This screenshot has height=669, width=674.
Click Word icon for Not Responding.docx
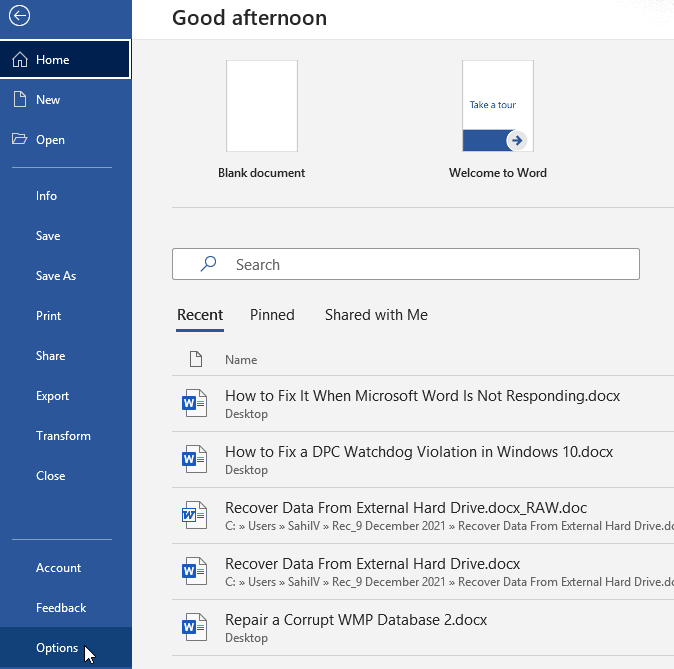pyautogui.click(x=194, y=403)
